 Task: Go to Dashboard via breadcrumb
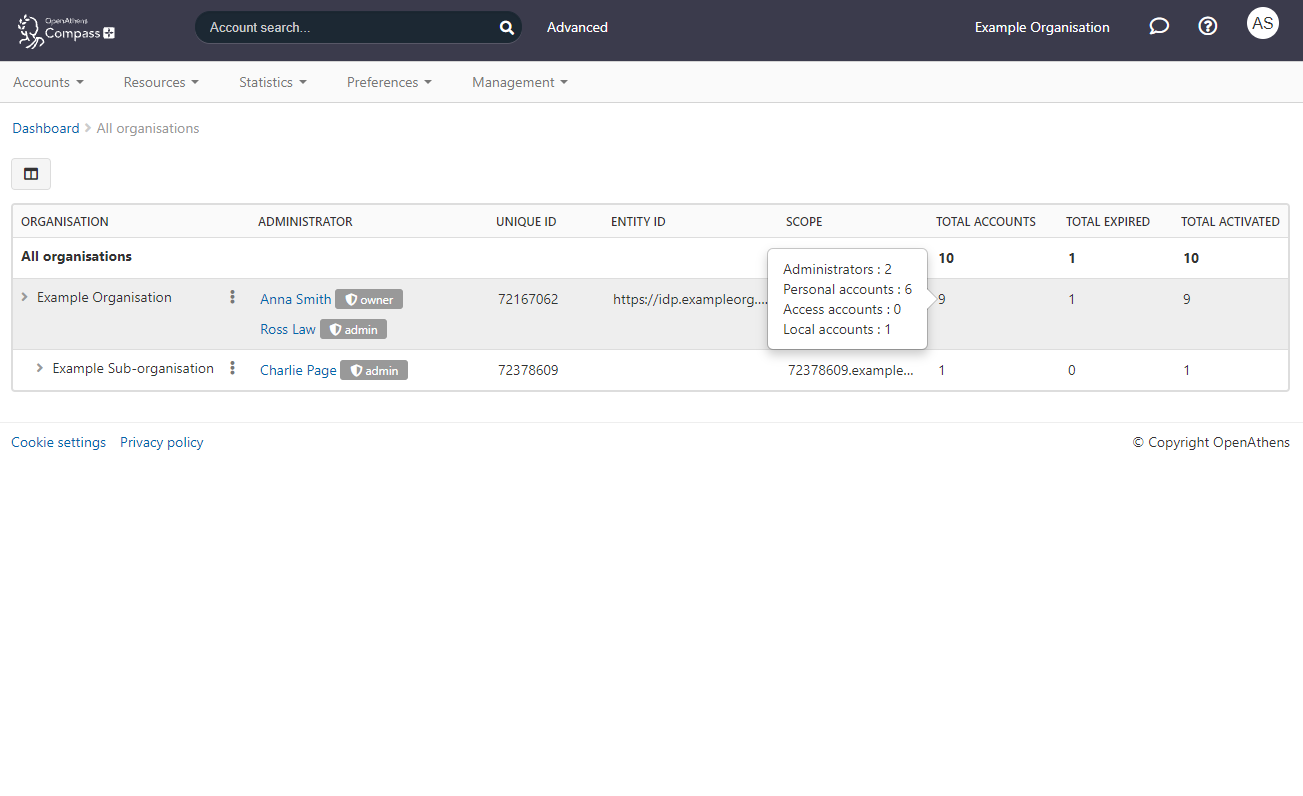(x=45, y=128)
